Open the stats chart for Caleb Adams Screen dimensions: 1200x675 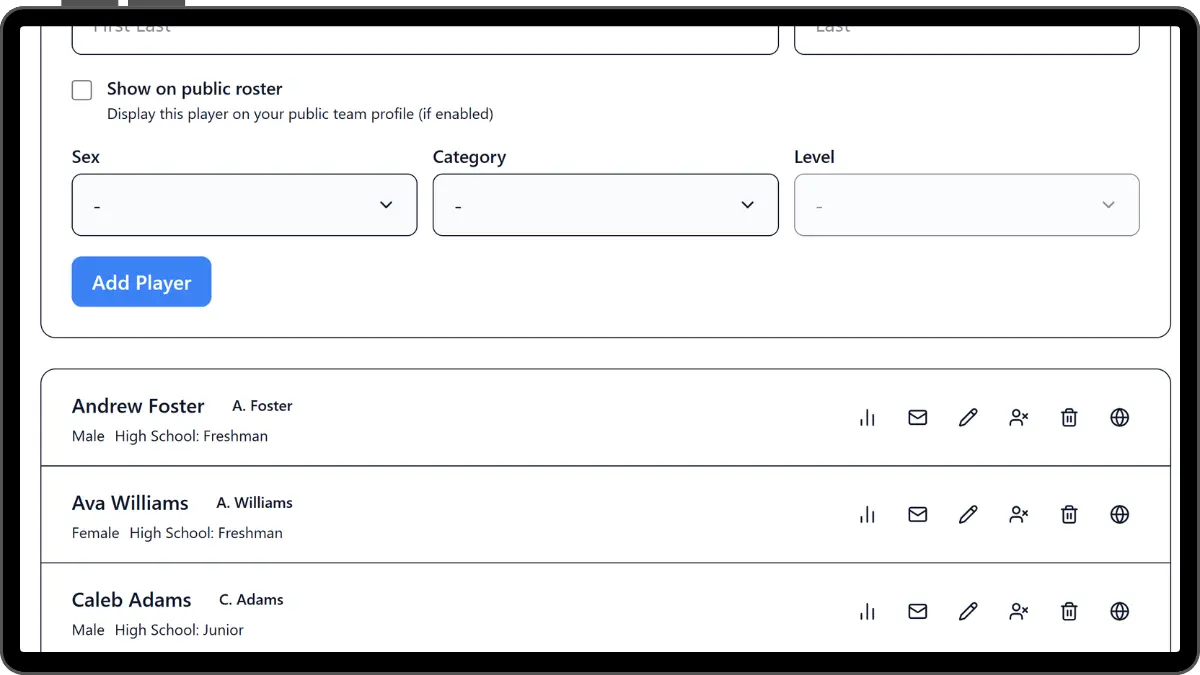(x=866, y=611)
